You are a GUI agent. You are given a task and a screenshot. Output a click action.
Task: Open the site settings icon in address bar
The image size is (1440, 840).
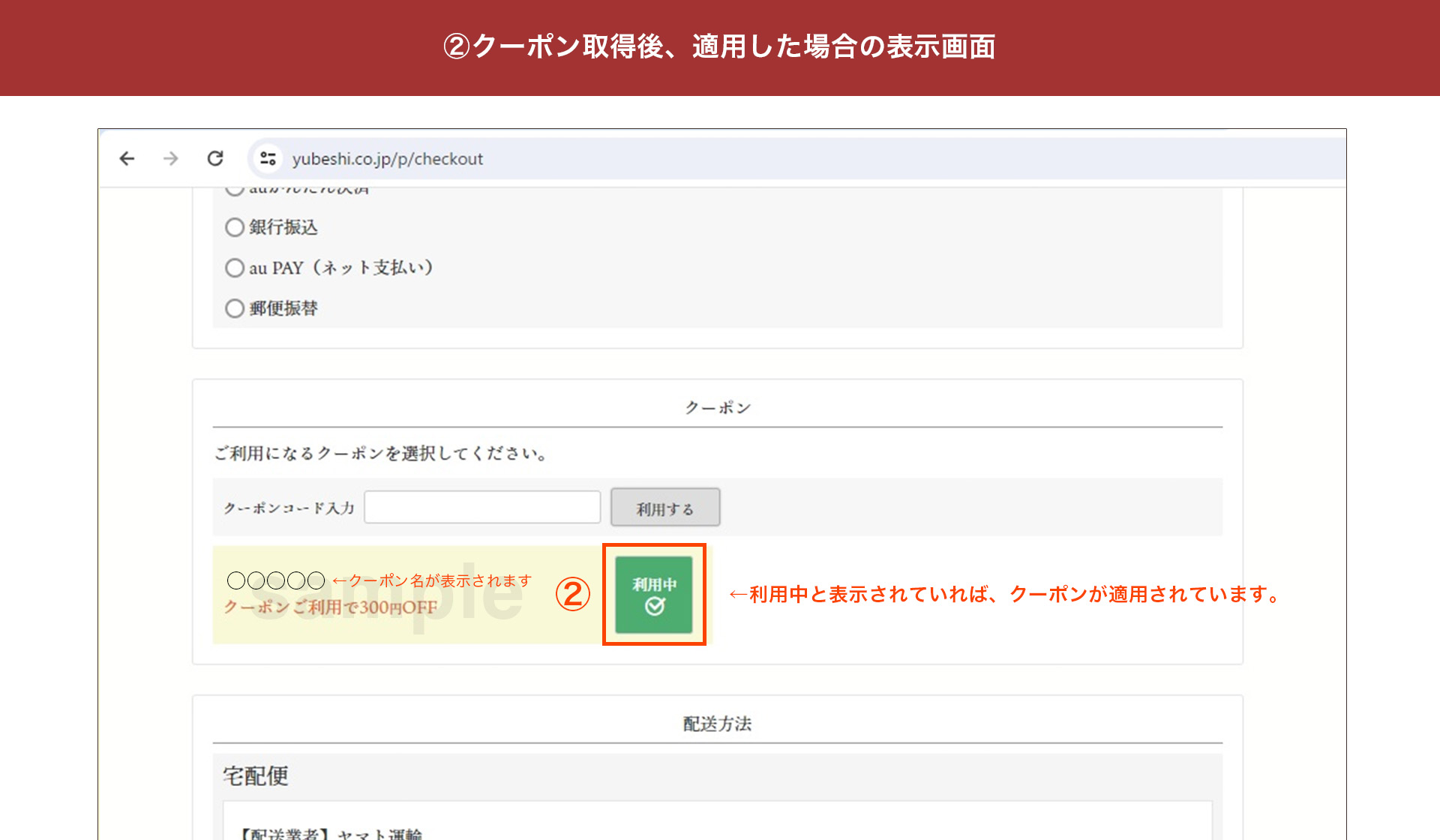tap(268, 158)
